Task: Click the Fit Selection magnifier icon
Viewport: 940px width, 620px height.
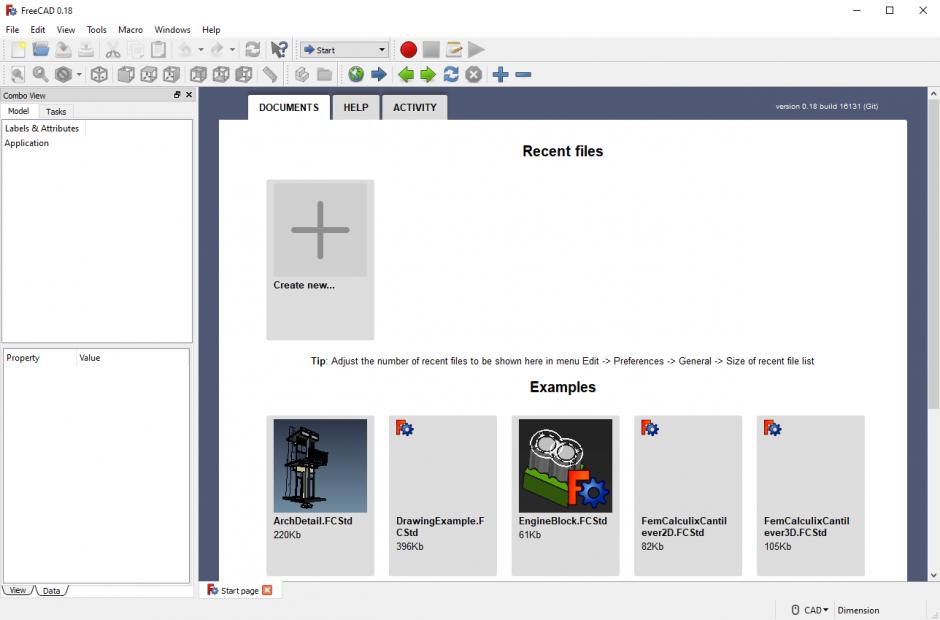Action: click(x=41, y=74)
